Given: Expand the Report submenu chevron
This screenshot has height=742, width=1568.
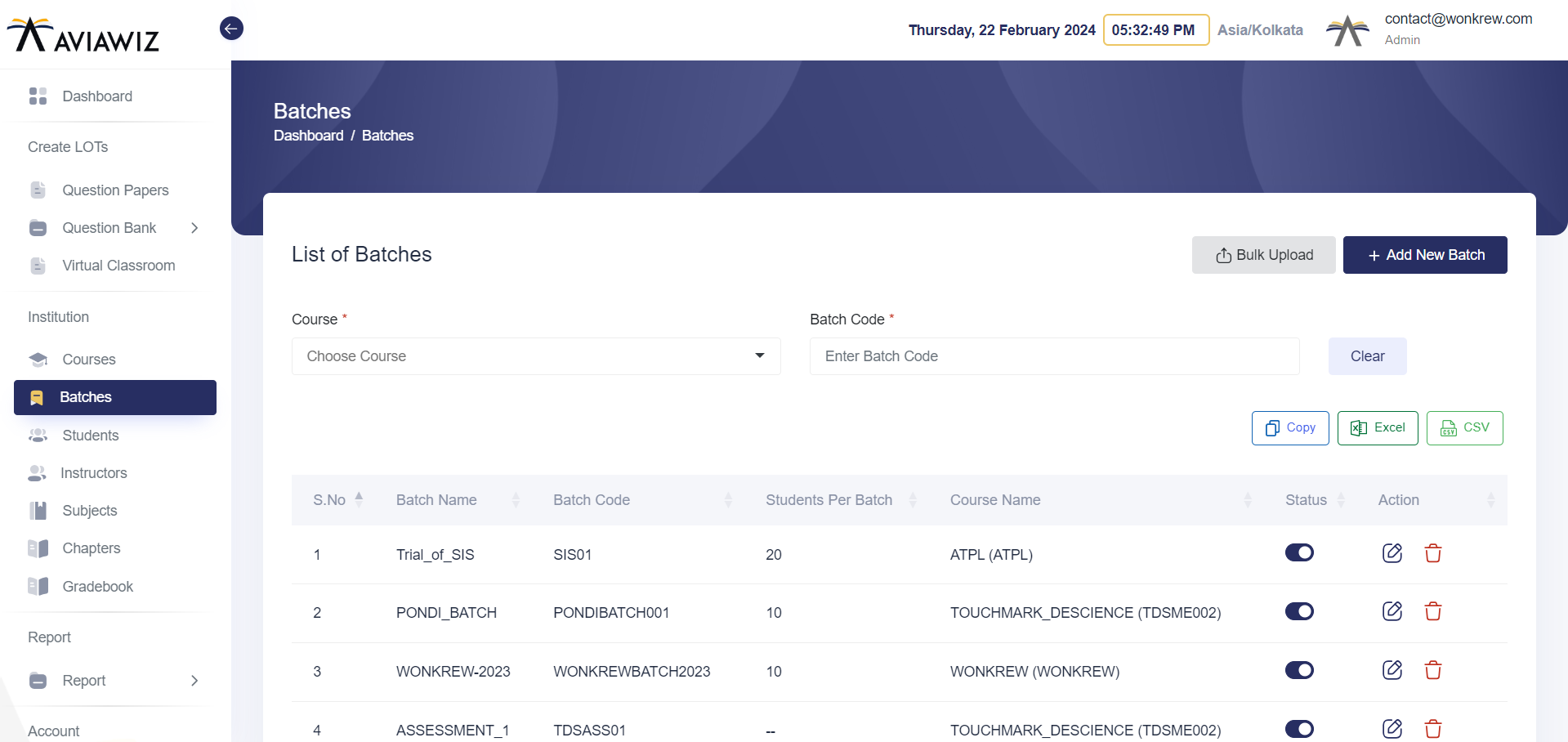Looking at the screenshot, I should pyautogui.click(x=194, y=681).
